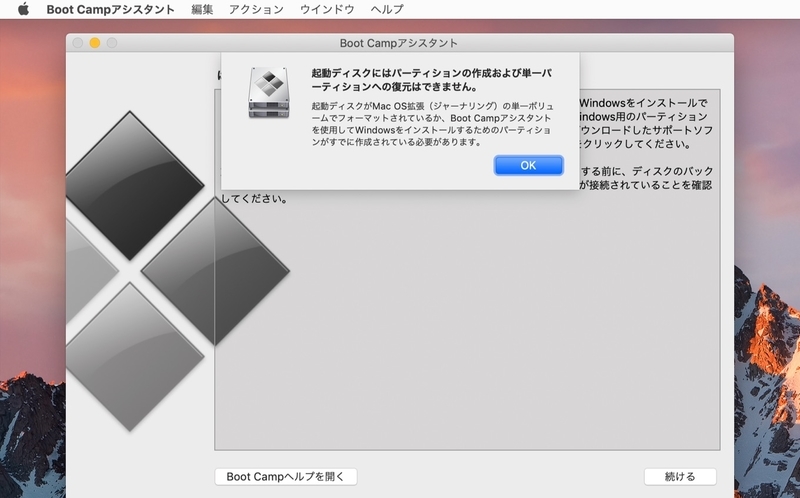Click the yellow minimize button of Boot Camp window
Image resolution: width=800 pixels, height=498 pixels.
[x=95, y=43]
